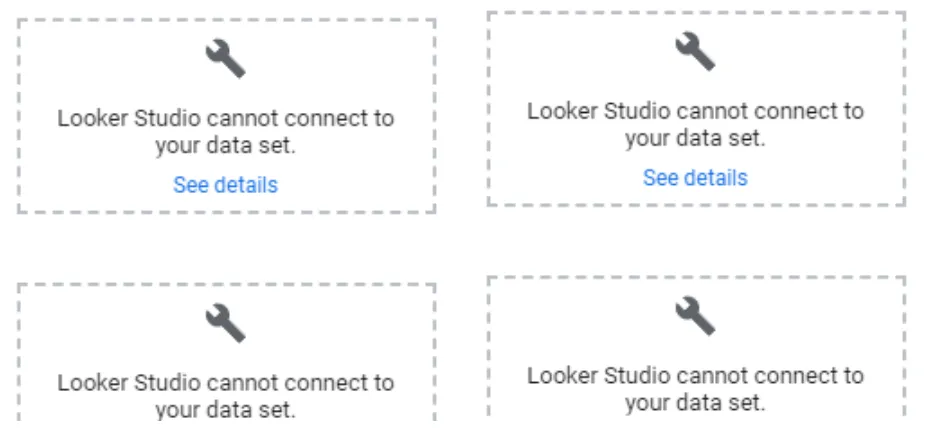Open See details link in top-right chart

[695, 178]
